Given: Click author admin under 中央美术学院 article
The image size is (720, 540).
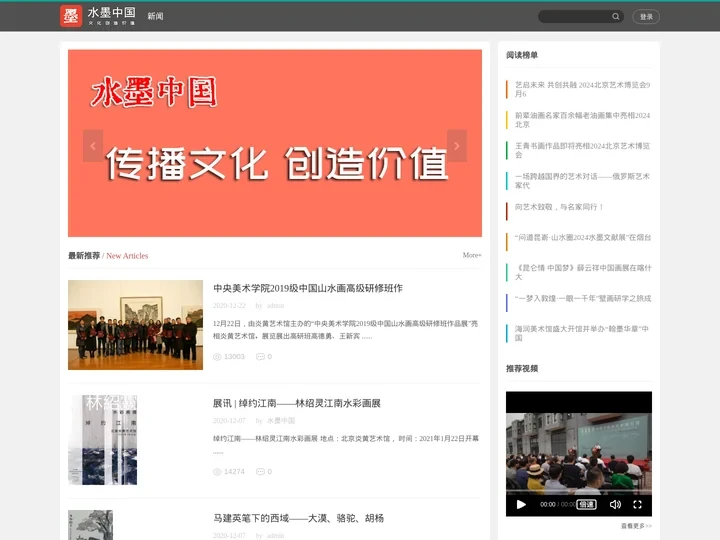Looking at the screenshot, I should pyautogui.click(x=276, y=305).
